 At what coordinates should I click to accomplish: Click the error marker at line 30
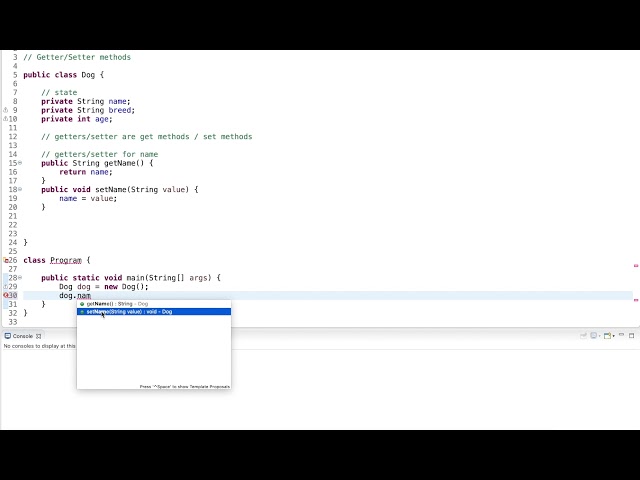(6, 295)
